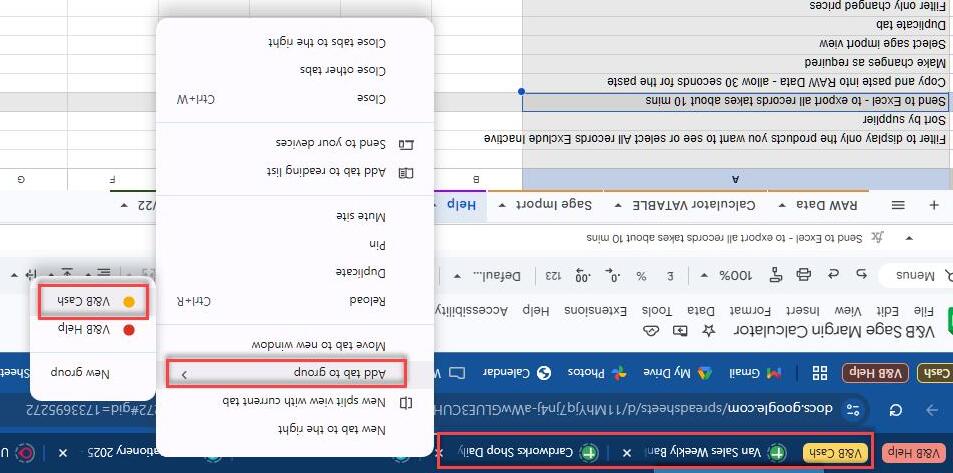Decrease decimal places button
The image size is (953, 473).
point(611,275)
